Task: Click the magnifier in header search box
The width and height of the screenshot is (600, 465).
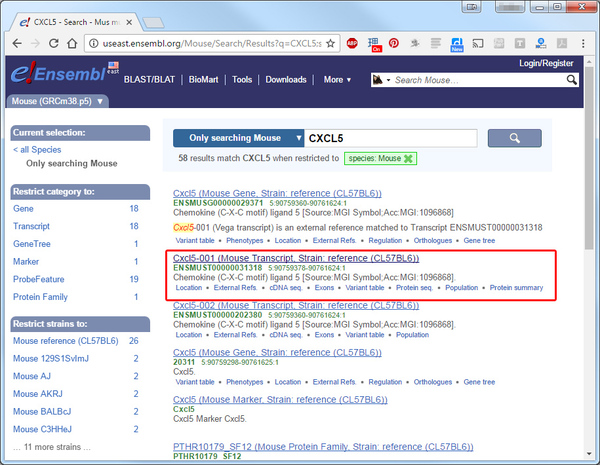Action: click(571, 80)
